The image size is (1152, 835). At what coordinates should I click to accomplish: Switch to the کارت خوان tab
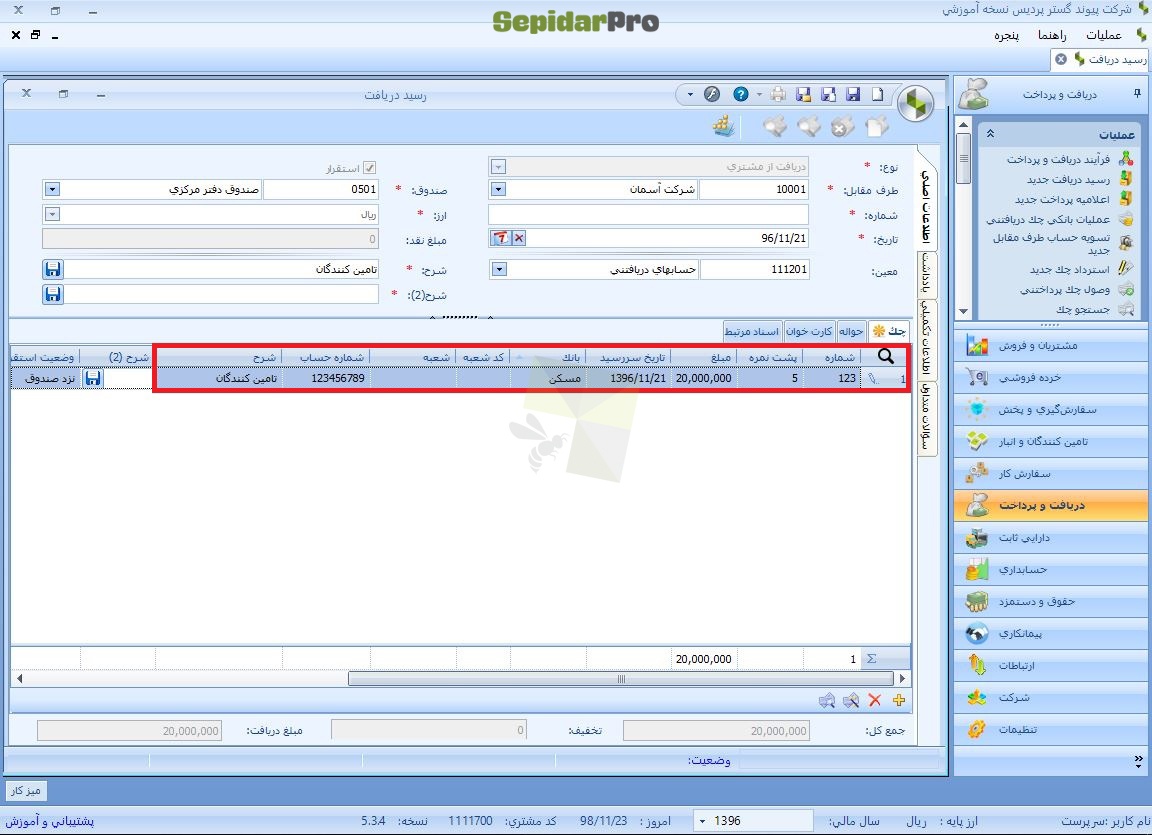(809, 331)
